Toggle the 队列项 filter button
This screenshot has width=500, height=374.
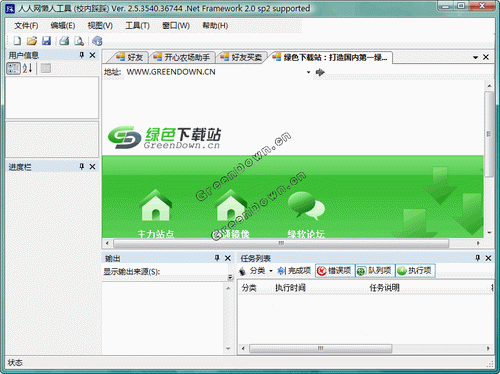[375, 271]
